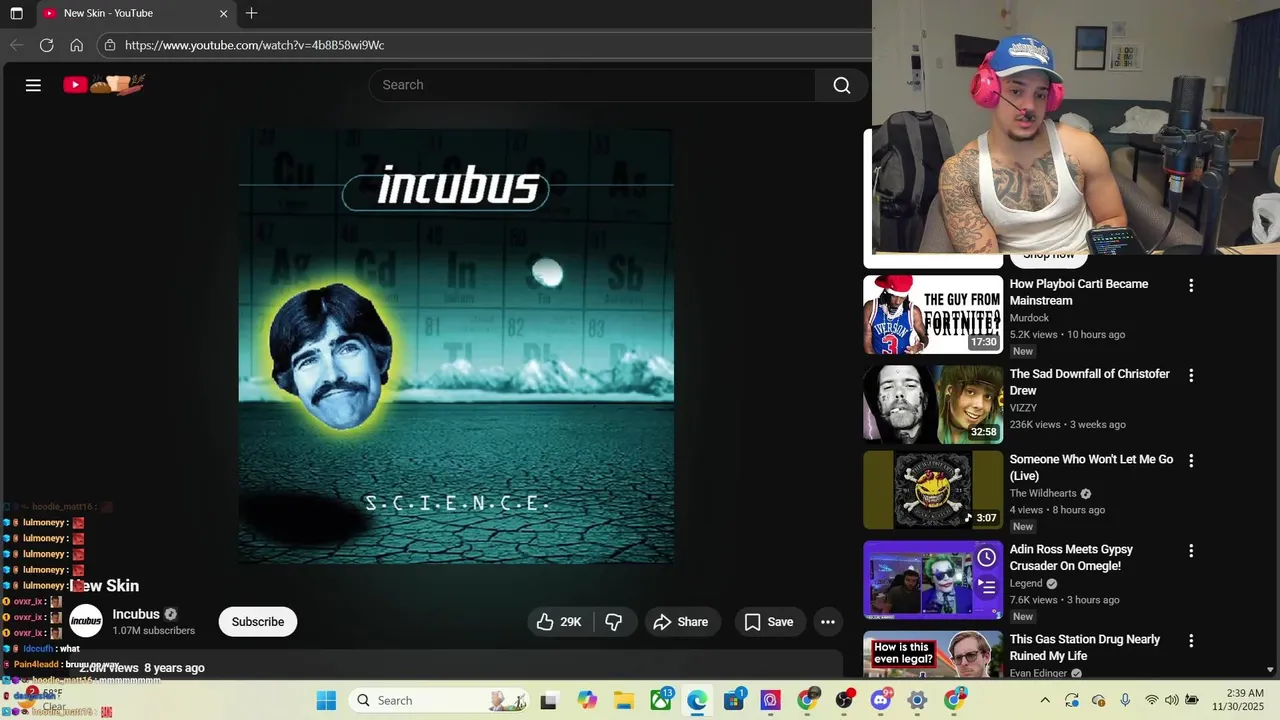Image resolution: width=1280 pixels, height=720 pixels.
Task: Open Microsoft Store from the taskbar
Action: click(734, 700)
